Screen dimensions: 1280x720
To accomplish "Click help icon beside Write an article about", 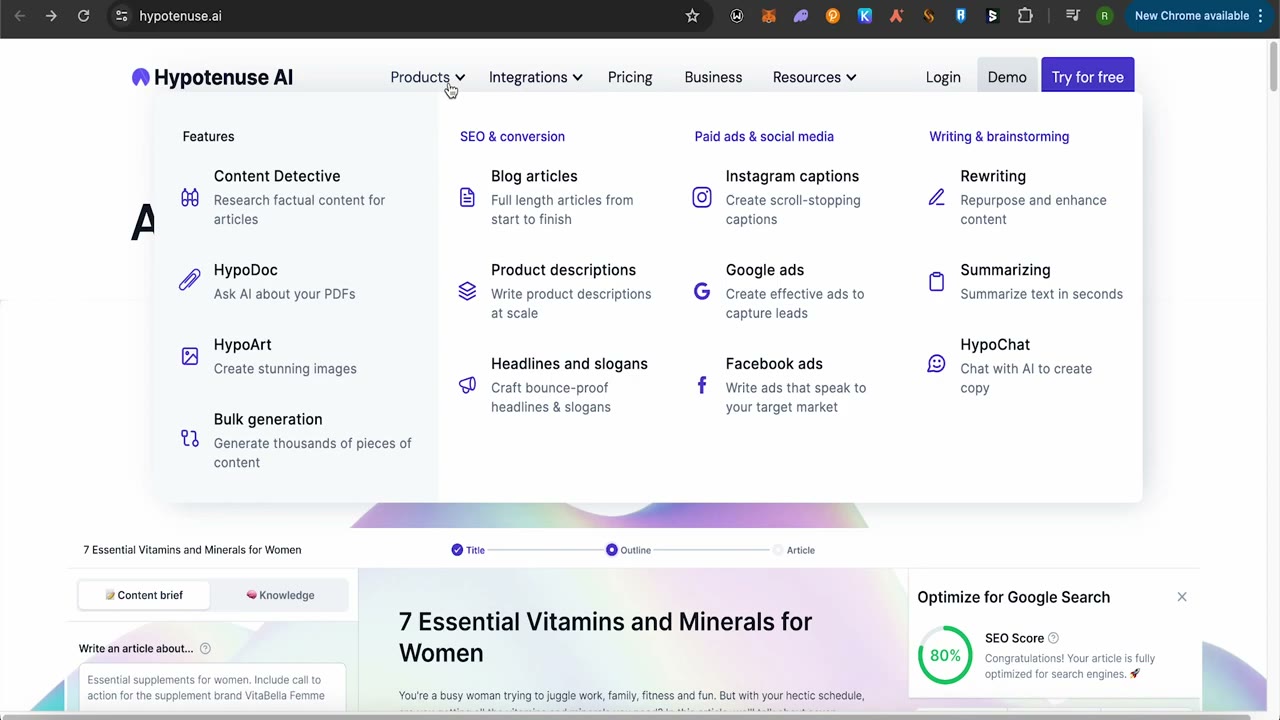I will point(205,648).
